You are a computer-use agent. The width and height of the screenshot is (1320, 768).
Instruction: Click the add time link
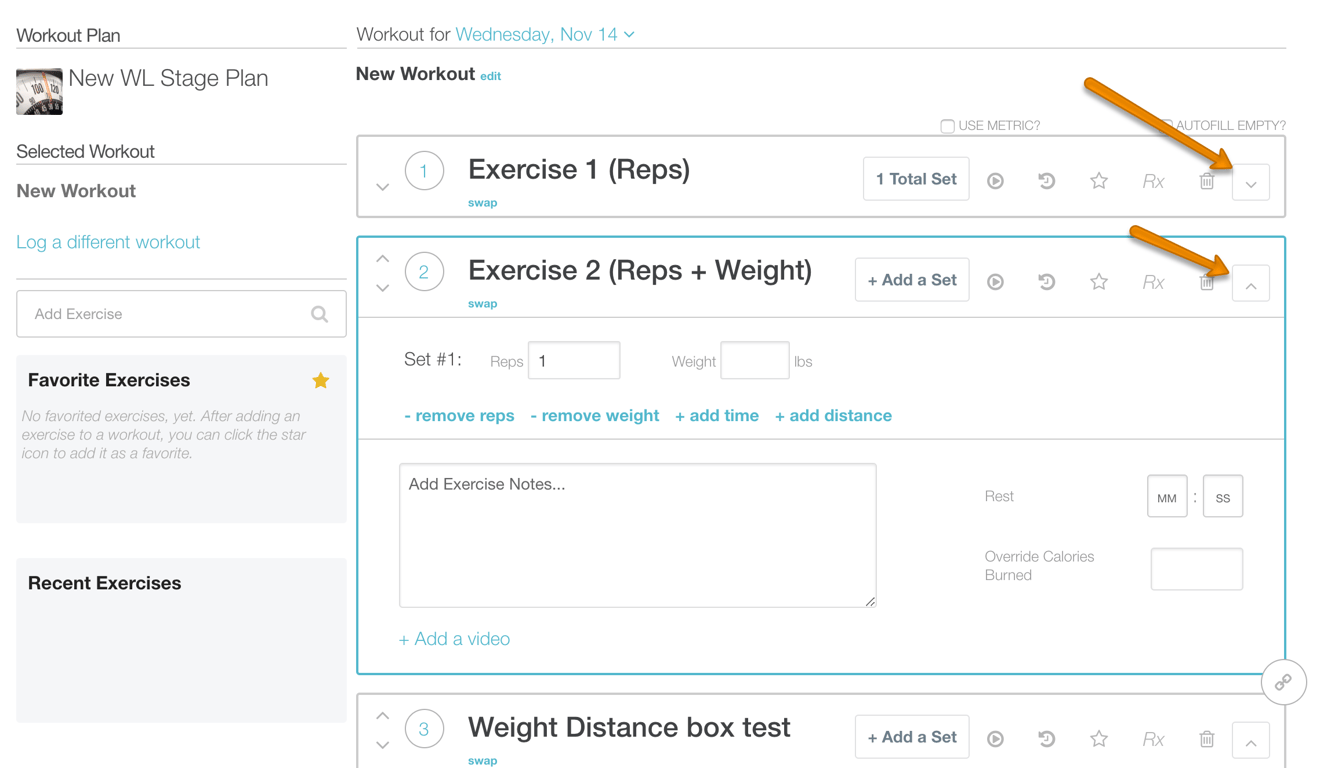(x=716, y=415)
